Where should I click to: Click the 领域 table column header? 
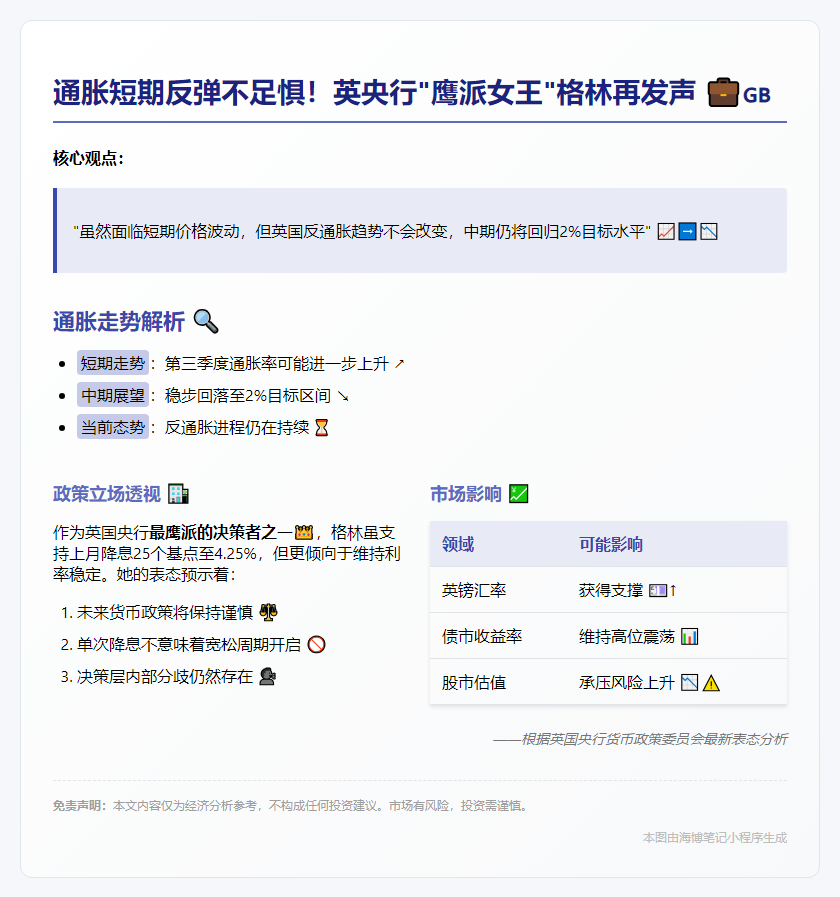tap(458, 544)
